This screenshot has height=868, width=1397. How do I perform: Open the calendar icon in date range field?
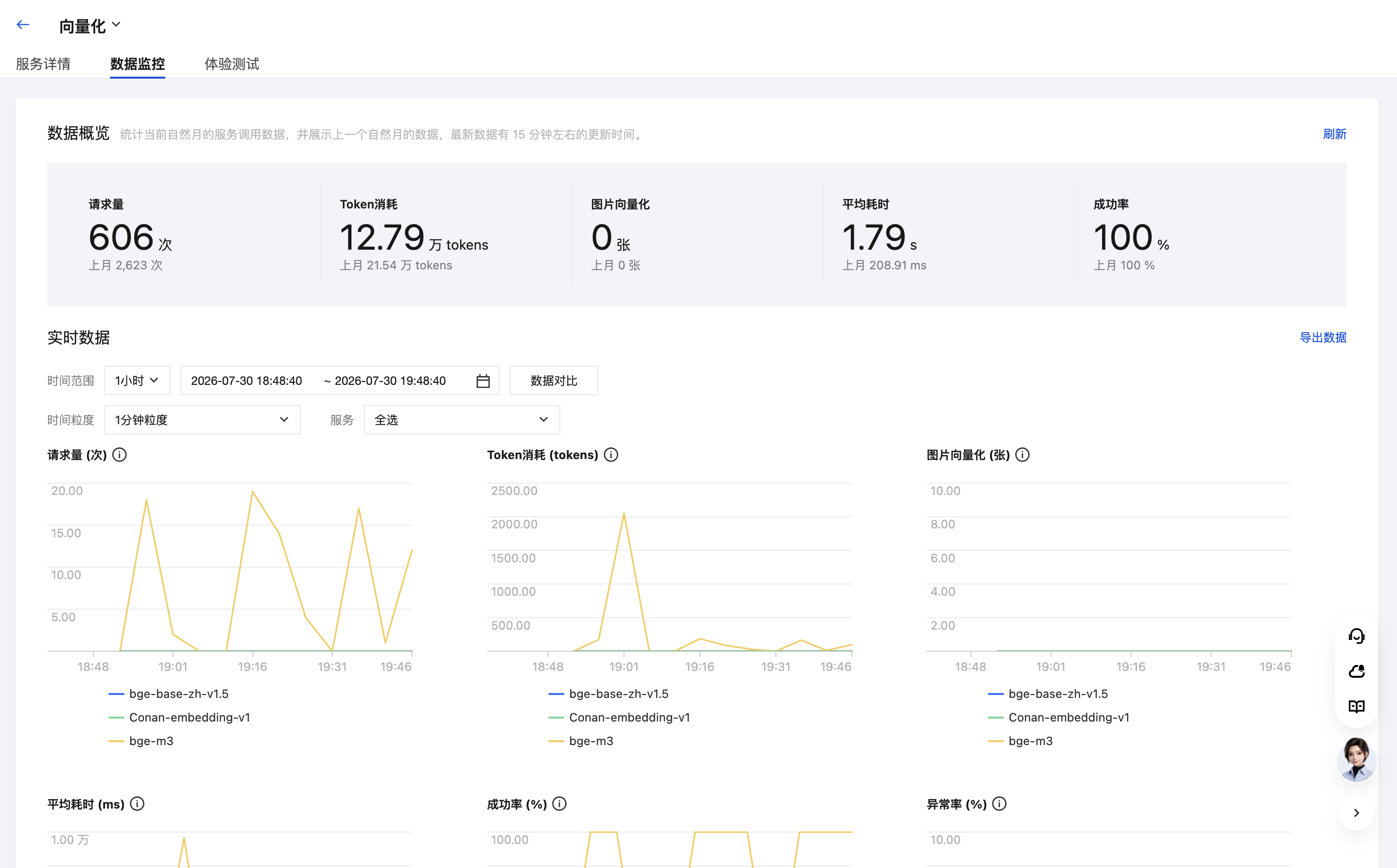(483, 380)
